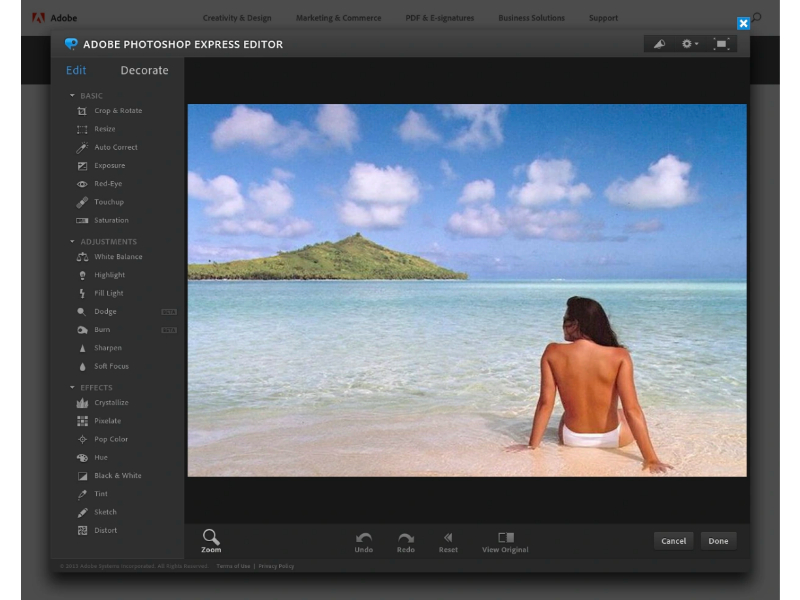
Task: Click View Original to compare image
Action: (x=505, y=540)
